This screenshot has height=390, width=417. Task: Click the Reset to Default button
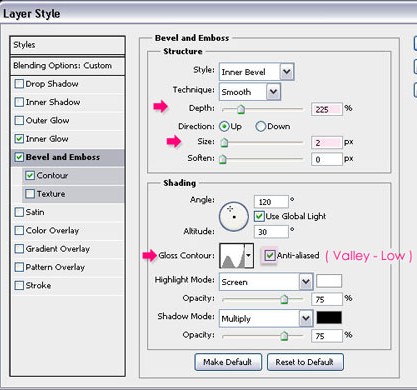point(305,362)
